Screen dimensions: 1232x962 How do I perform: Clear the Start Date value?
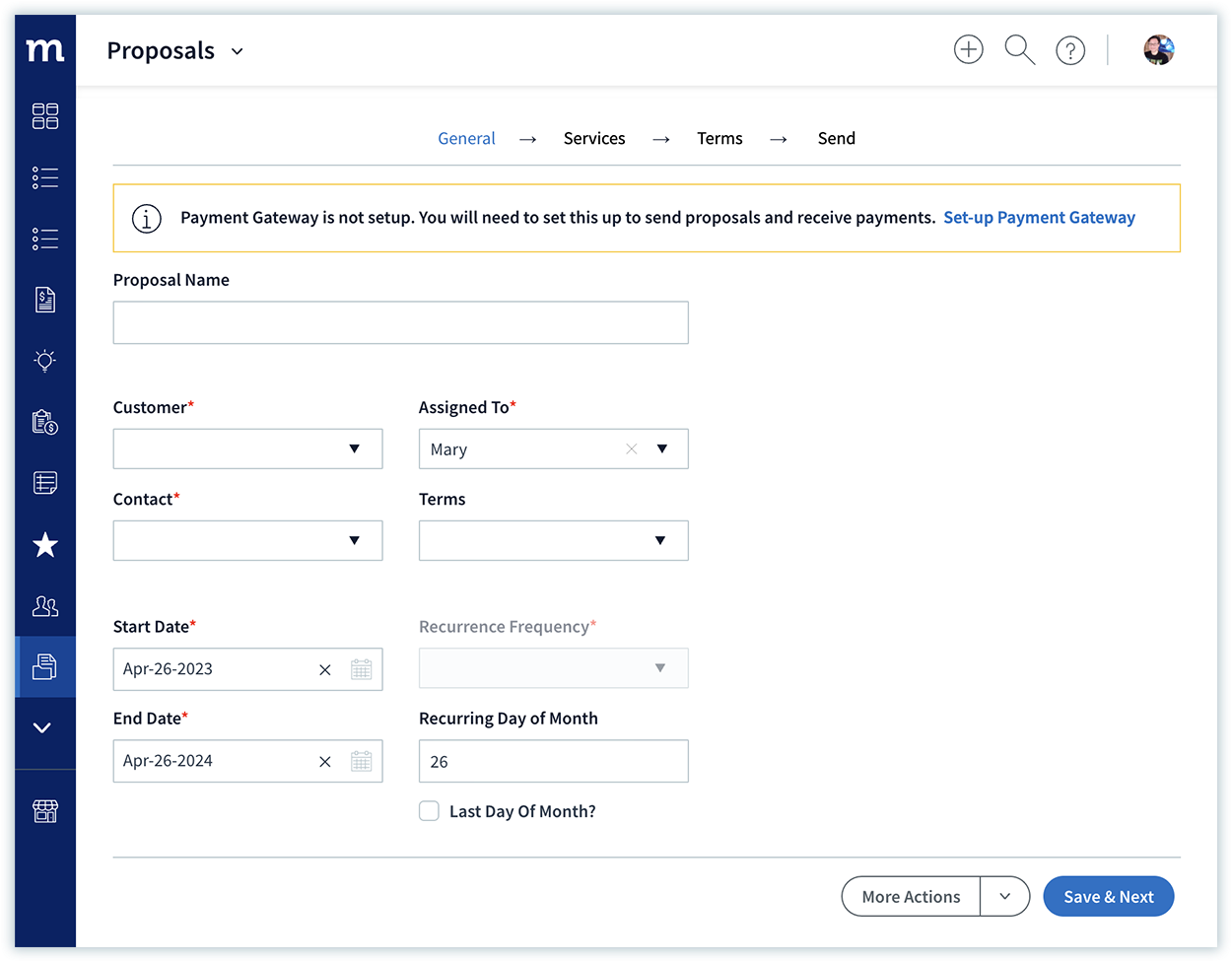(x=325, y=670)
